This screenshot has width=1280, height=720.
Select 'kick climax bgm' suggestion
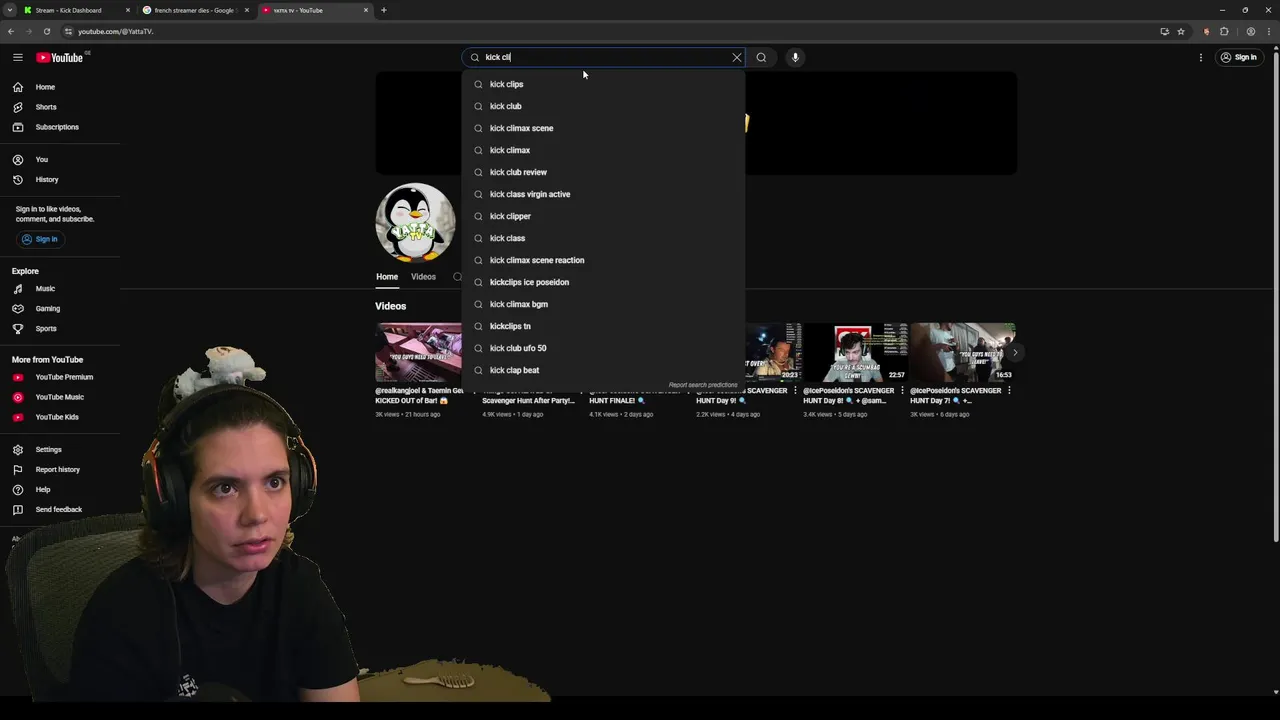pyautogui.click(x=603, y=304)
